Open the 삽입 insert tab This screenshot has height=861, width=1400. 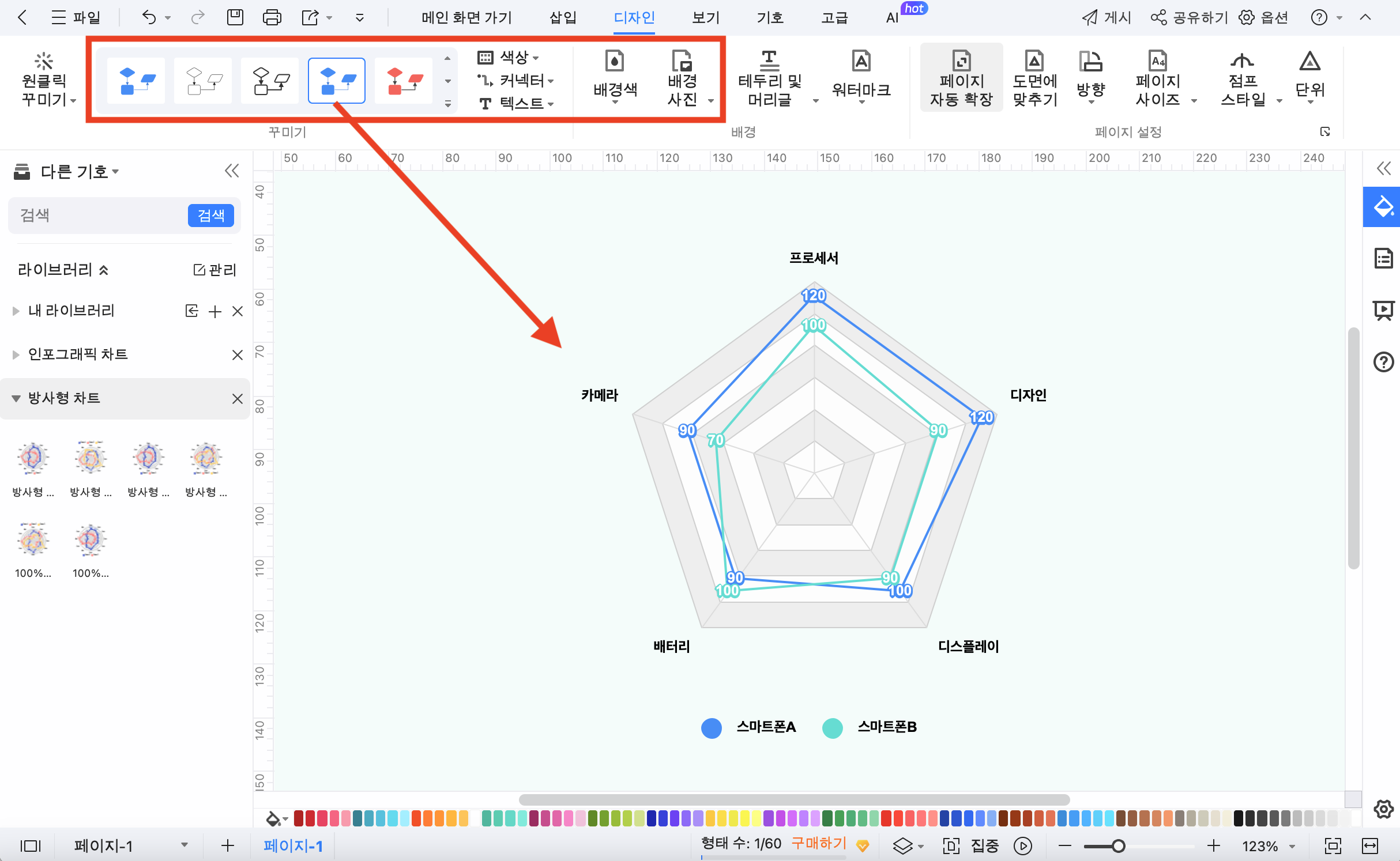563,17
